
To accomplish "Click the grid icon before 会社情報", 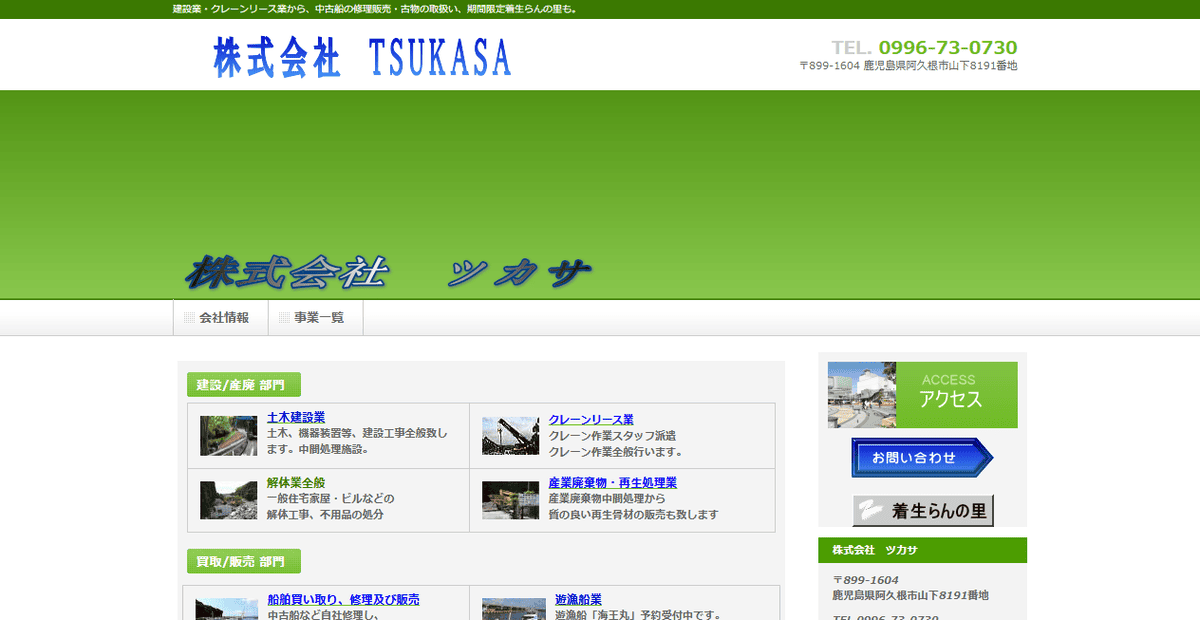I will pos(190,317).
